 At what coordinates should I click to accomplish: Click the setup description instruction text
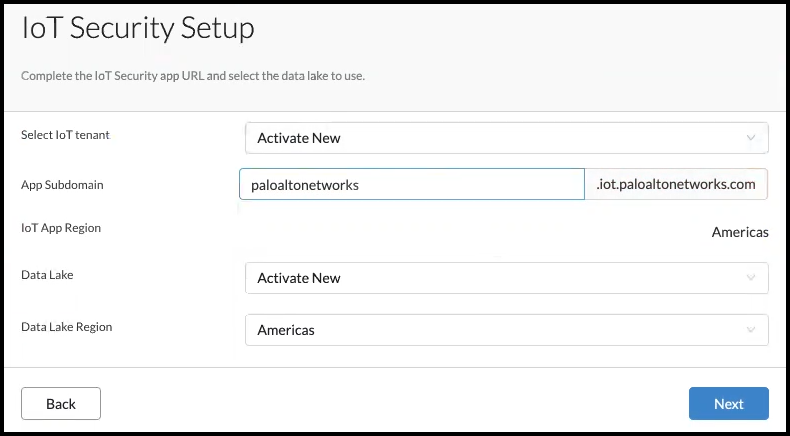[x=193, y=76]
